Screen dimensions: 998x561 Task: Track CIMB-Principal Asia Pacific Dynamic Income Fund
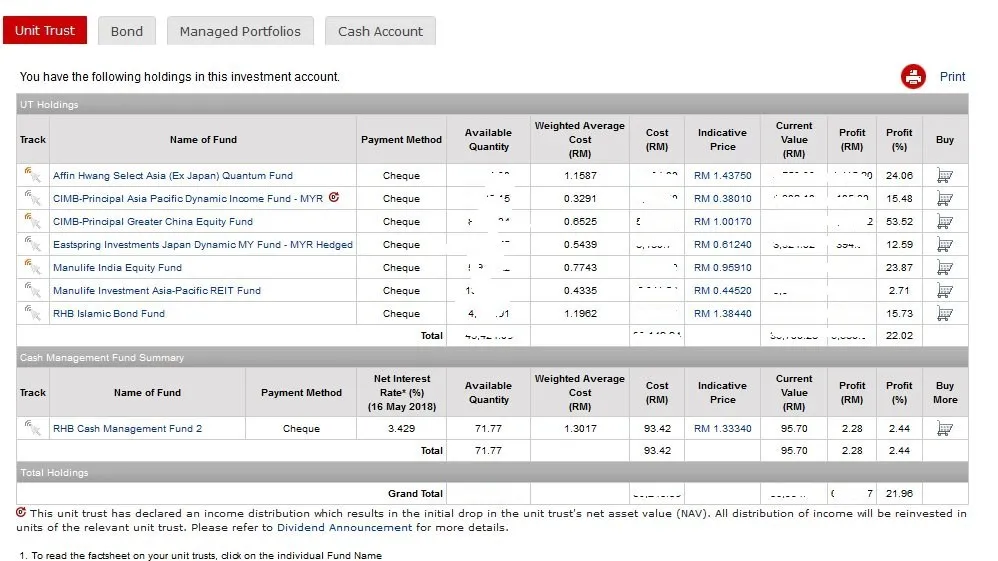coord(32,197)
